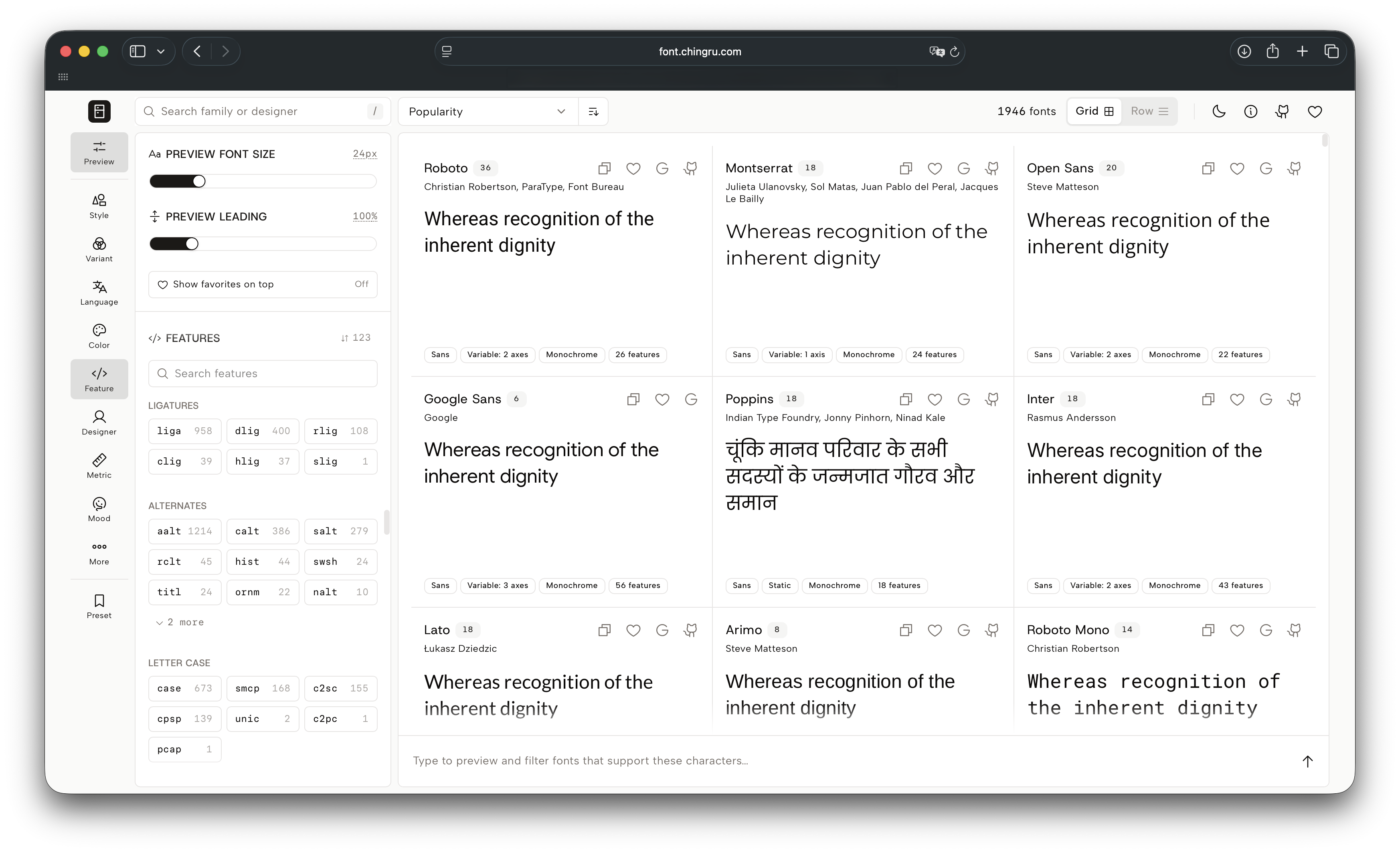Open Safari downloads icon
This screenshot has height=853, width=1400.
(x=1244, y=51)
